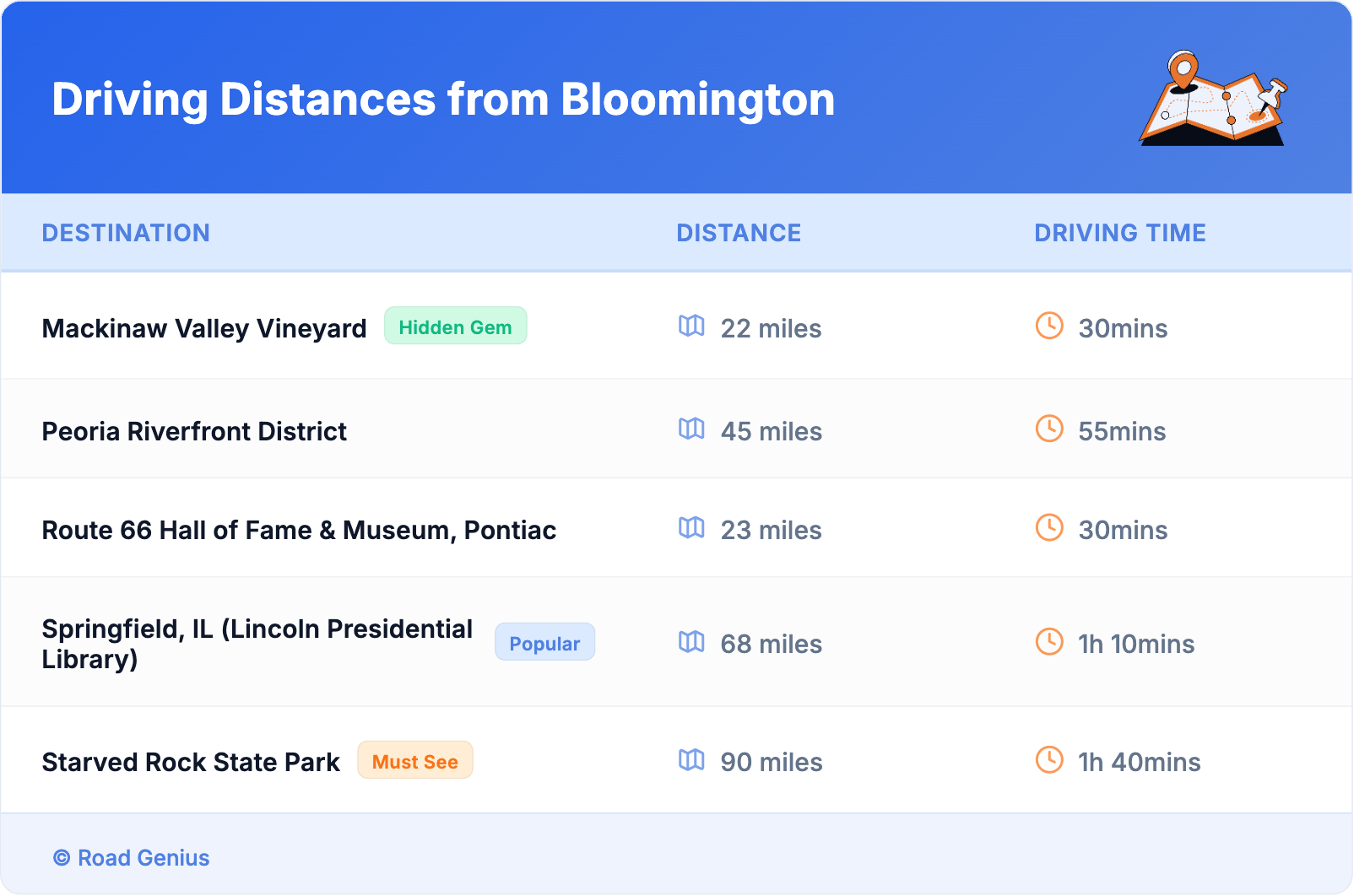This screenshot has width=1354, height=896.
Task: Click the map icon beside 45 miles
Action: [691, 429]
